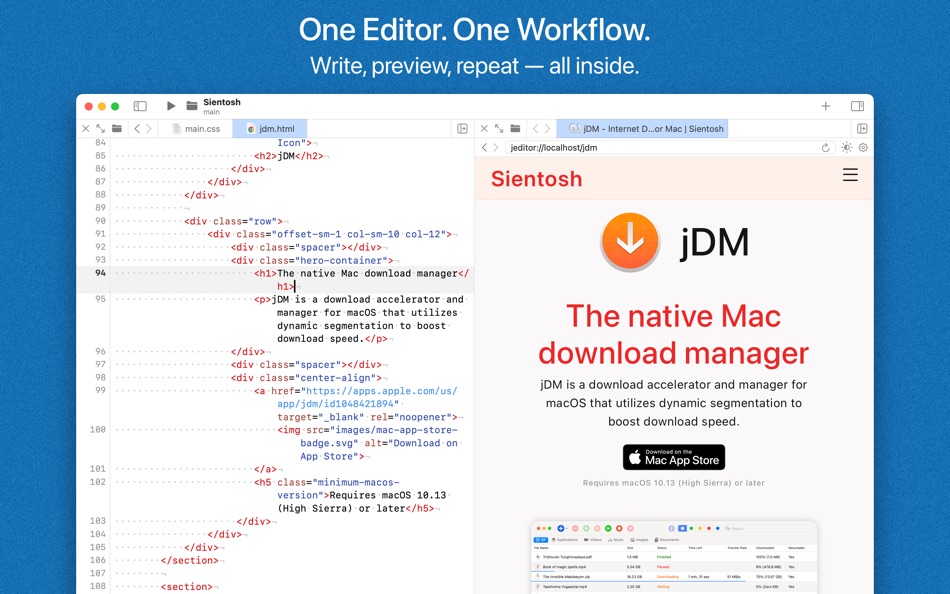Open file browser in right preview pane
This screenshot has height=594, width=950.
(x=515, y=128)
